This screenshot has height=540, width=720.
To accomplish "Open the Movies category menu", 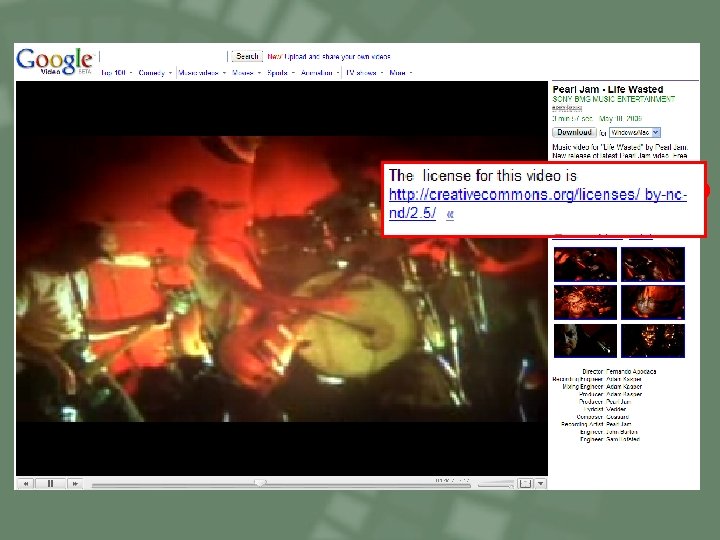I will coord(247,73).
